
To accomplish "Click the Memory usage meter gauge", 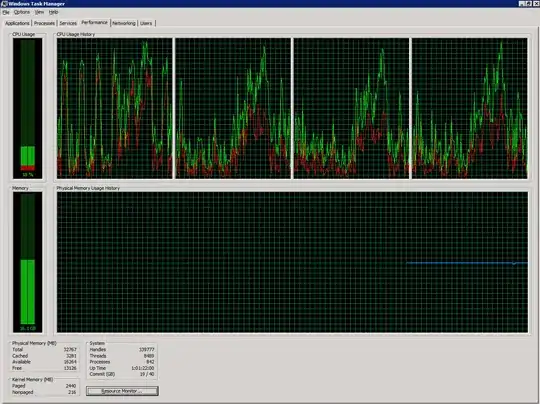I will pos(28,262).
